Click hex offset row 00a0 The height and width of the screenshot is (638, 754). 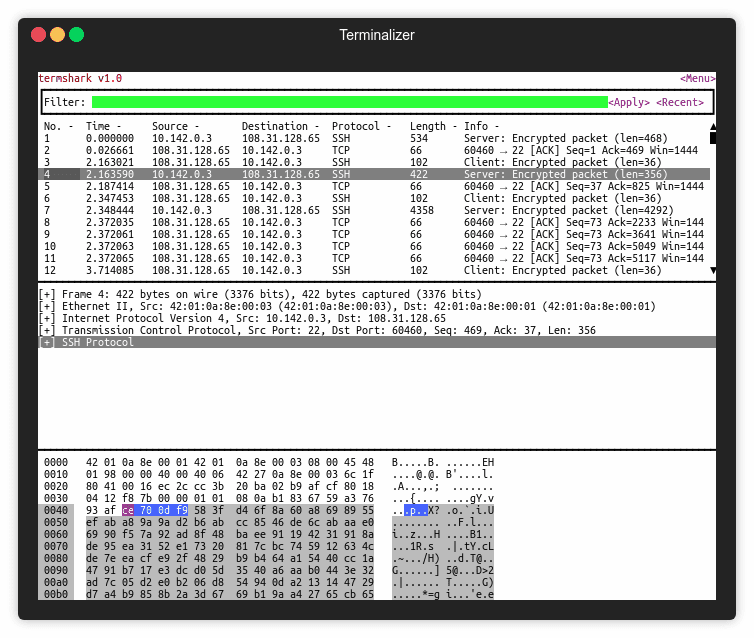56,583
